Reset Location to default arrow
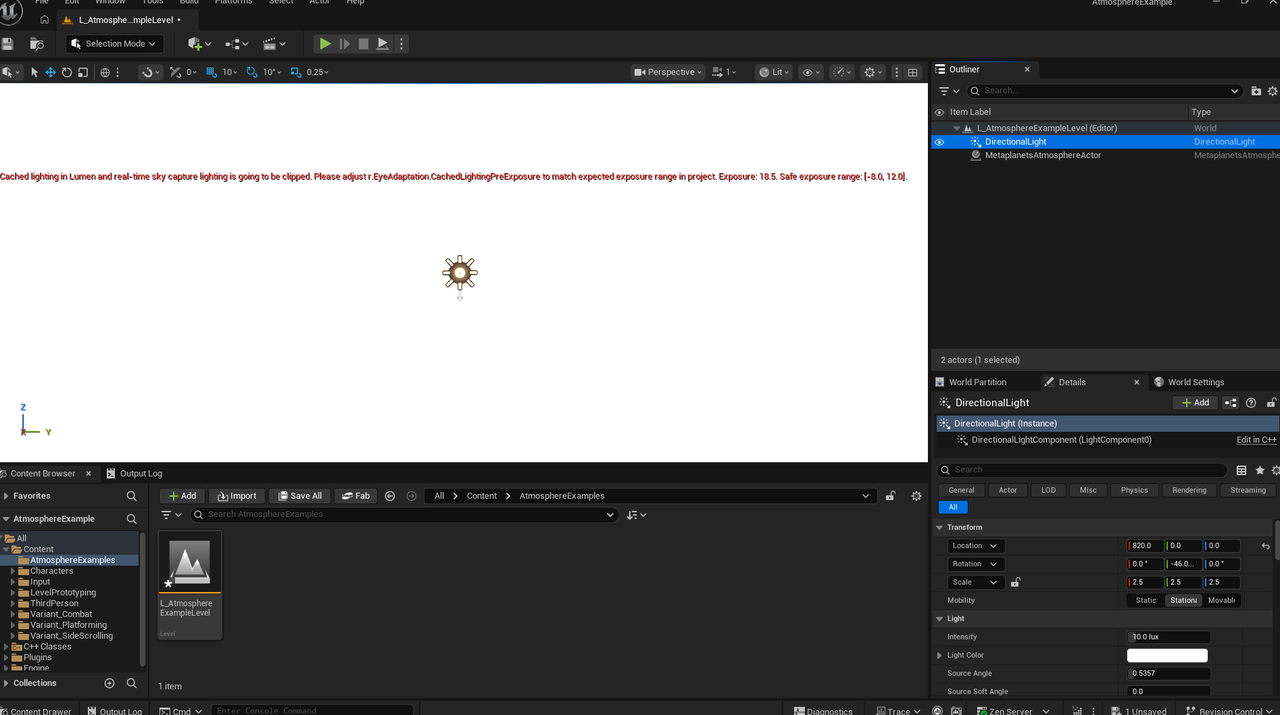The width and height of the screenshot is (1280, 715). point(1266,546)
